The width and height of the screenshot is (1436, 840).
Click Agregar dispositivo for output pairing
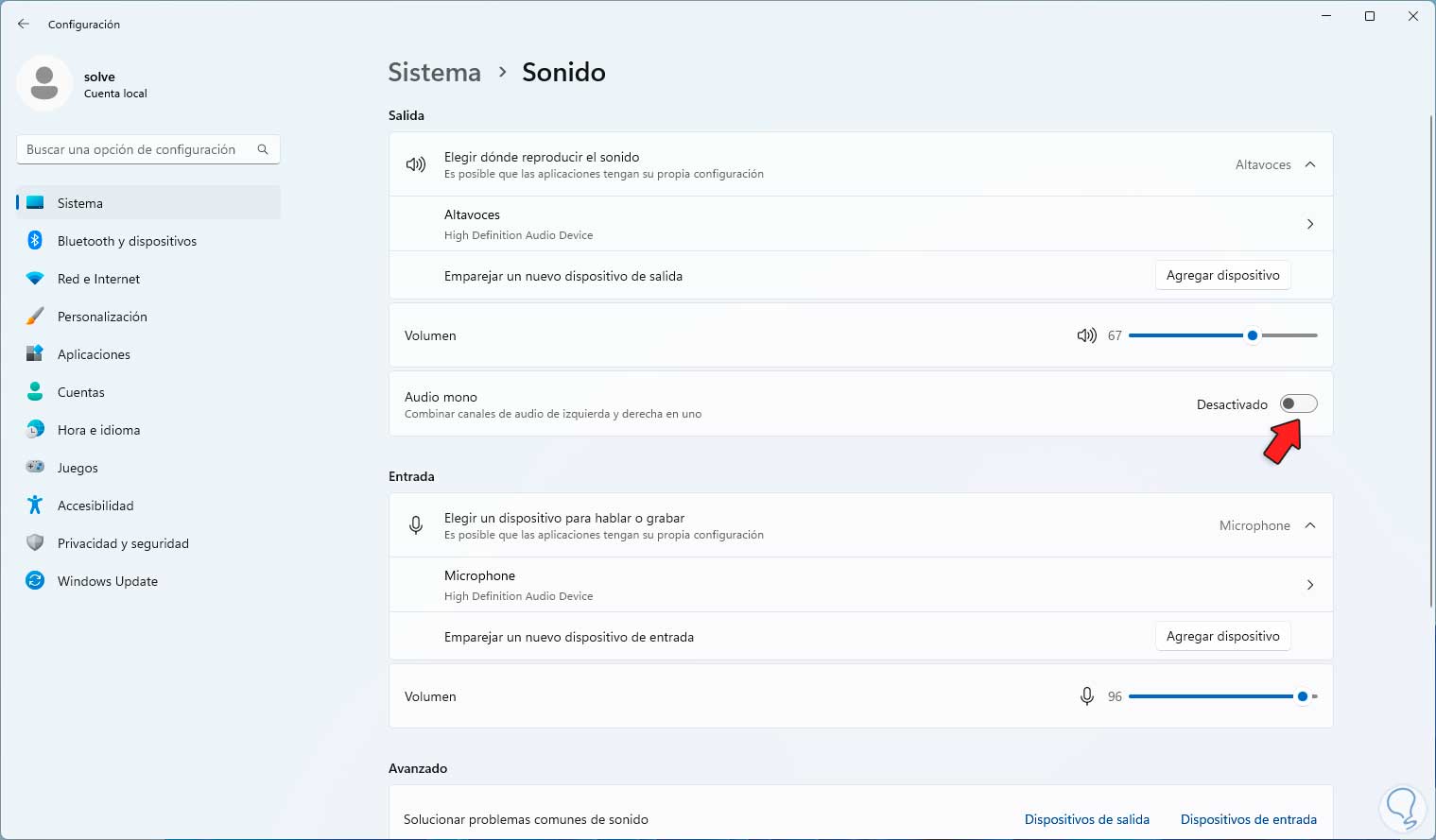[x=1222, y=275]
